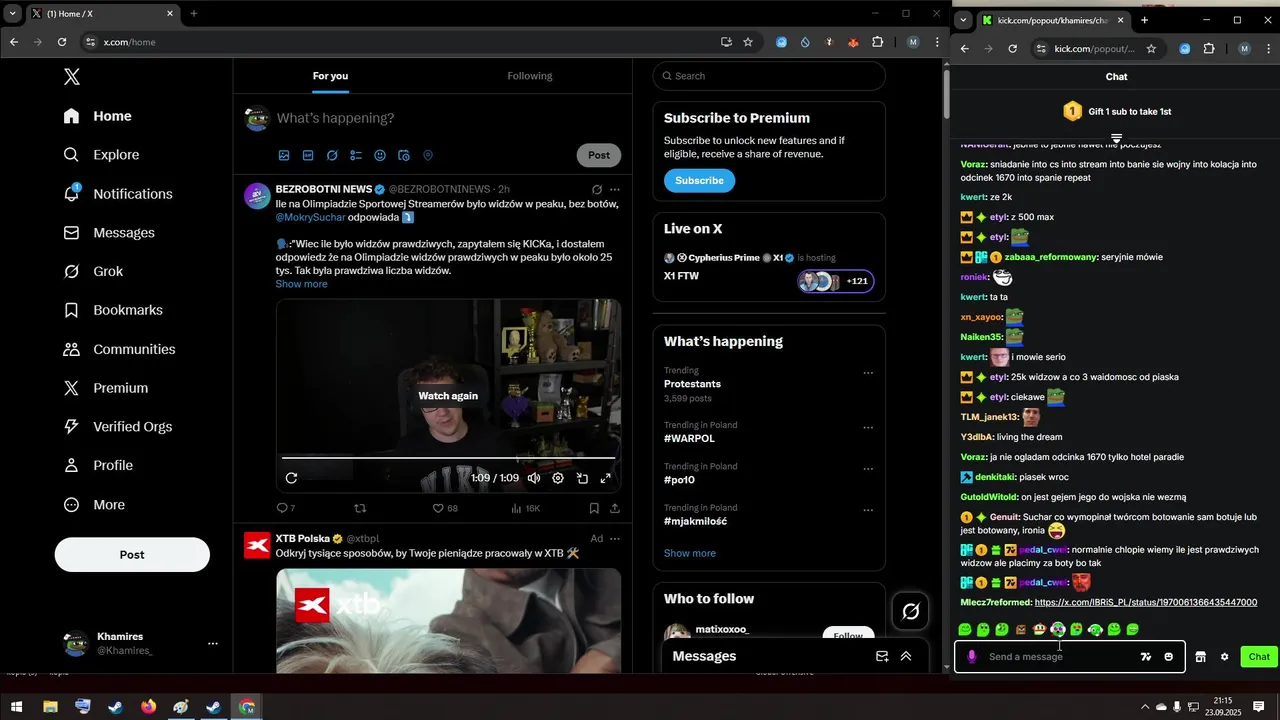Select the For you tab
The width and height of the screenshot is (1280, 720).
(x=330, y=76)
